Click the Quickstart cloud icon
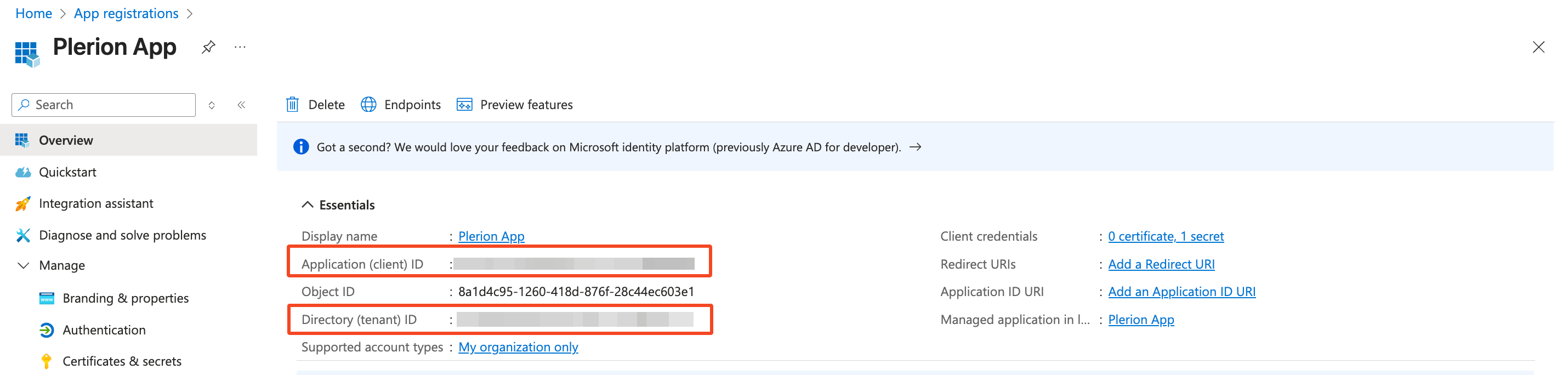This screenshot has height=375, width=1568. (23, 172)
